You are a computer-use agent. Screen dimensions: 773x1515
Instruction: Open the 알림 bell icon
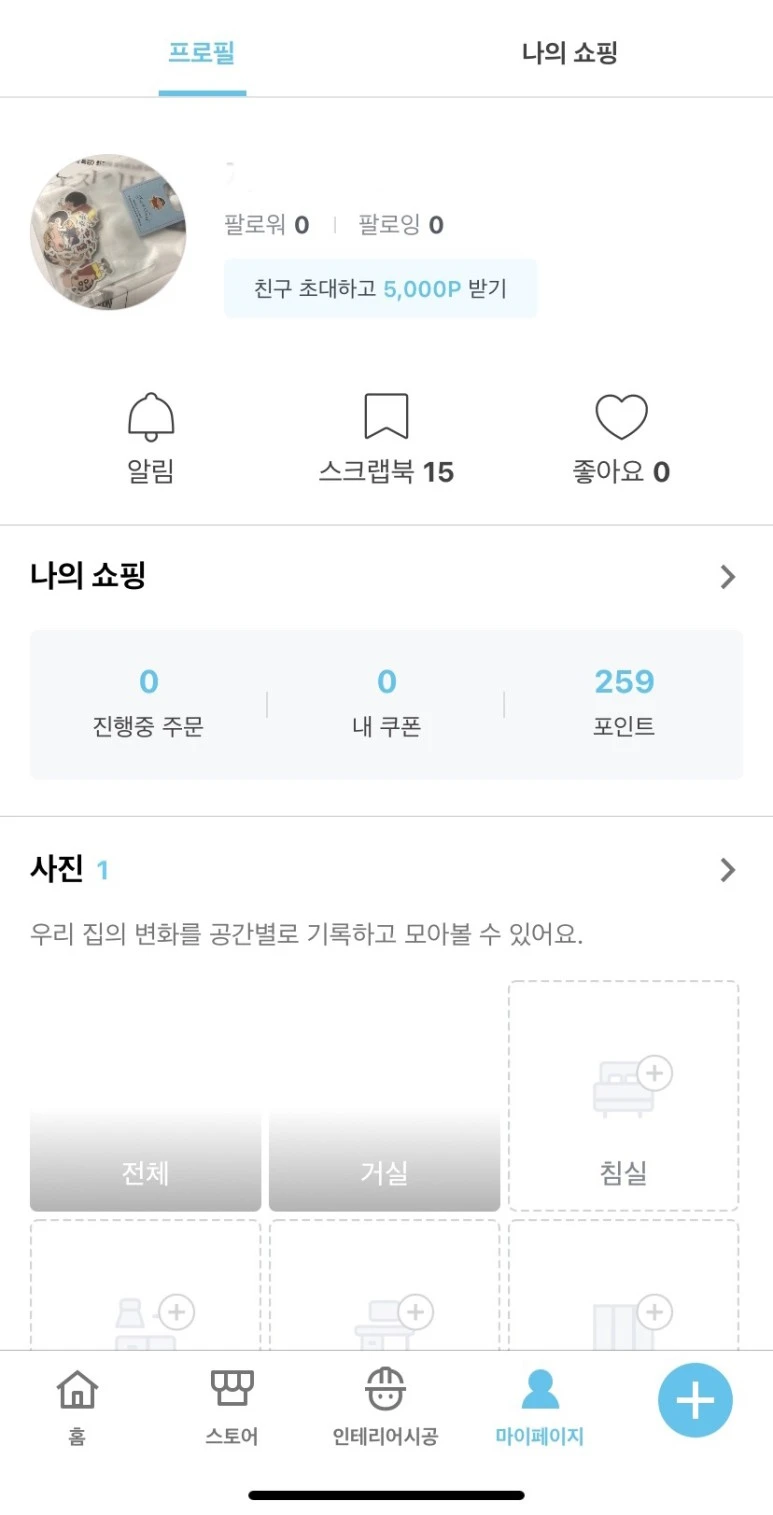(x=151, y=417)
